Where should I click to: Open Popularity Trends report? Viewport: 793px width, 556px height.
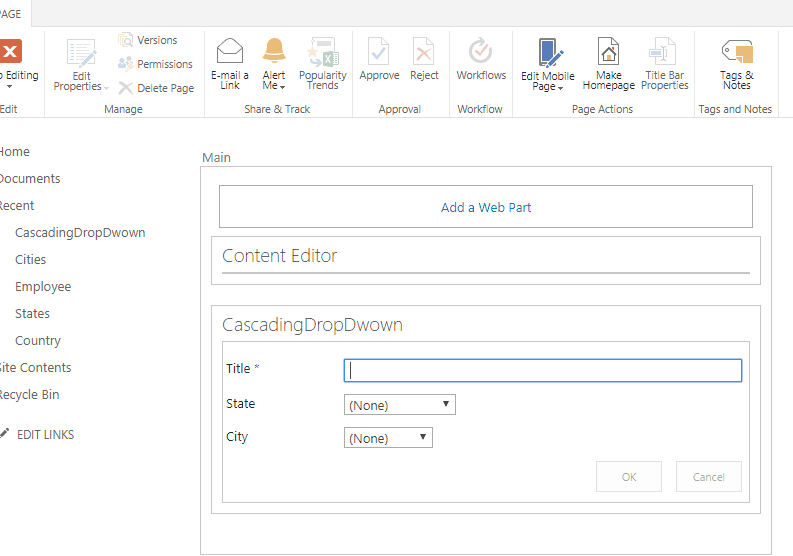pyautogui.click(x=323, y=64)
